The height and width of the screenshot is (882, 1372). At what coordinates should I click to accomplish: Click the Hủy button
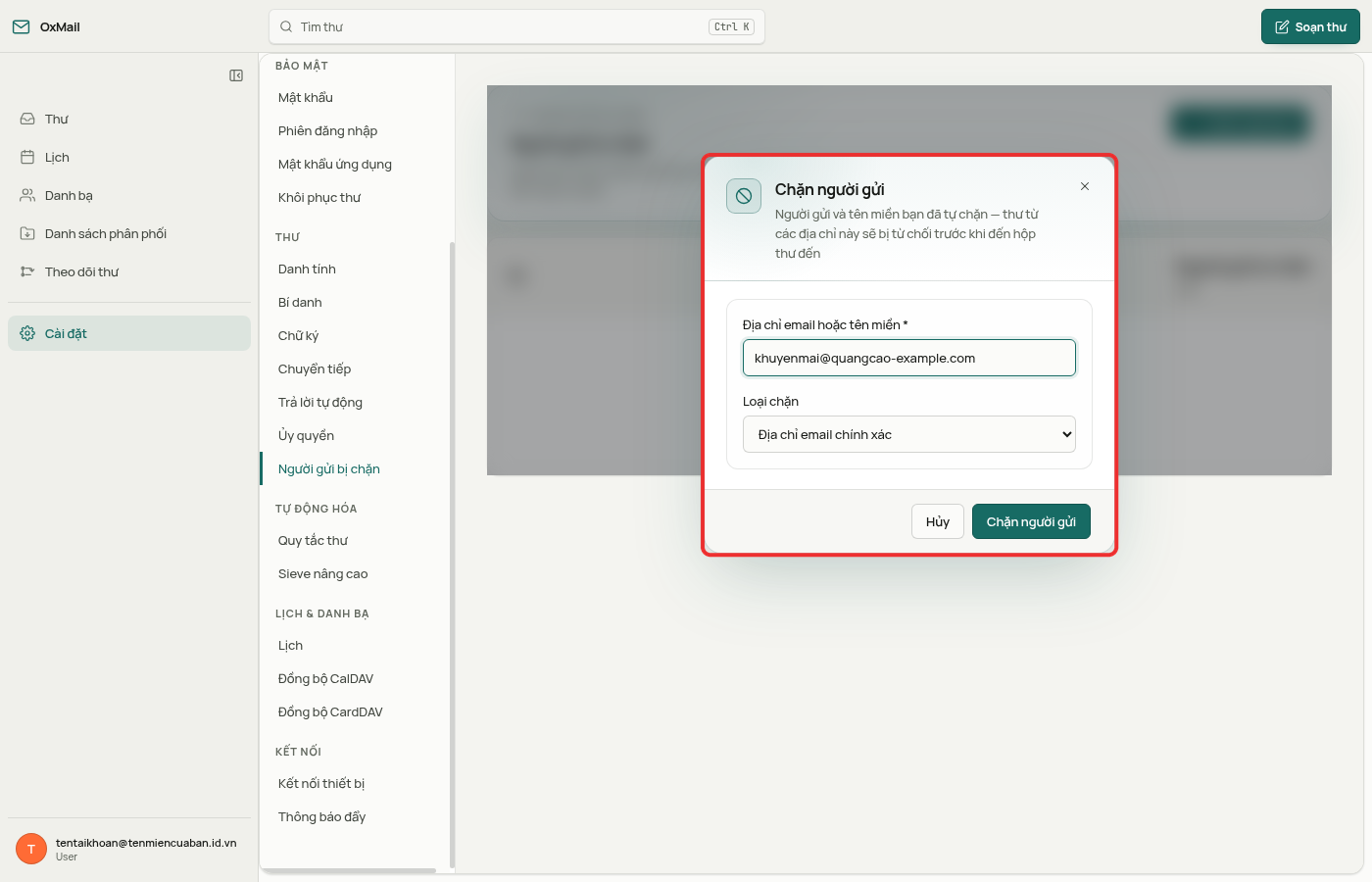click(x=938, y=521)
